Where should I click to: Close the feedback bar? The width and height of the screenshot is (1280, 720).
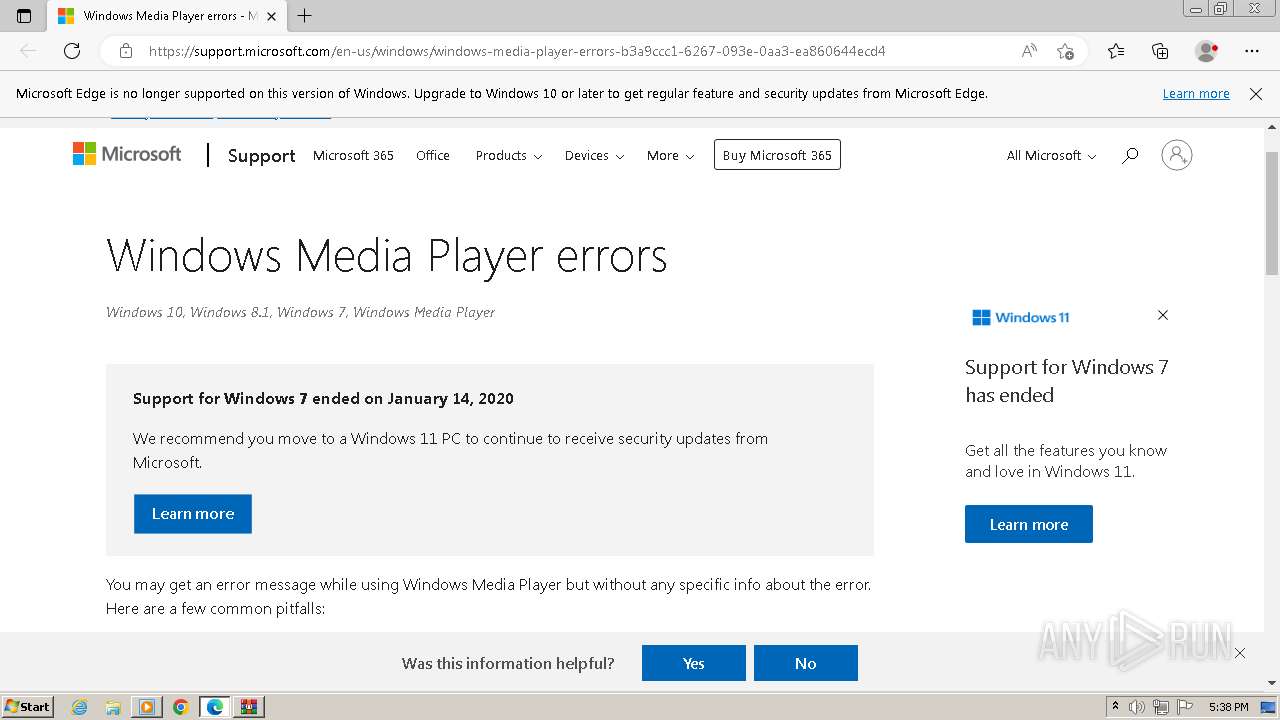tap(1240, 653)
